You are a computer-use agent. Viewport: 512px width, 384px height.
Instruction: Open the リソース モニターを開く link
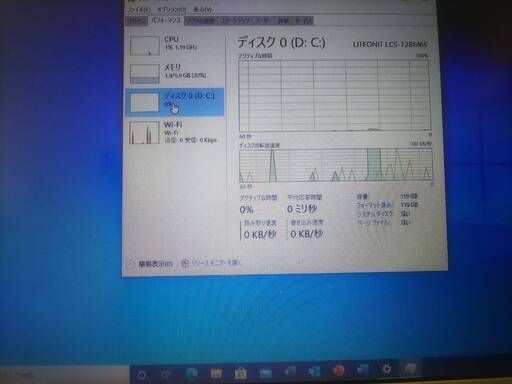(x=216, y=263)
